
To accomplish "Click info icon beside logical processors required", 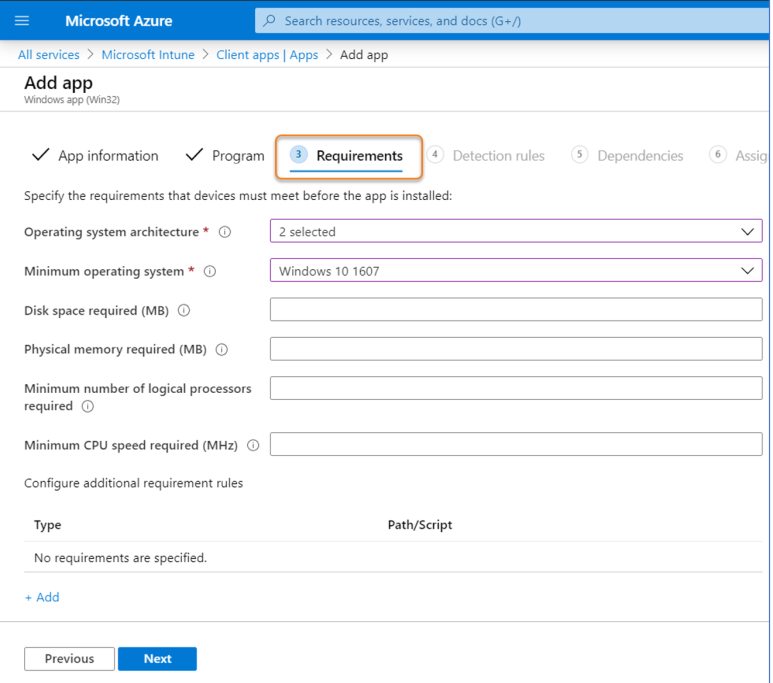I will pyautogui.click(x=88, y=407).
